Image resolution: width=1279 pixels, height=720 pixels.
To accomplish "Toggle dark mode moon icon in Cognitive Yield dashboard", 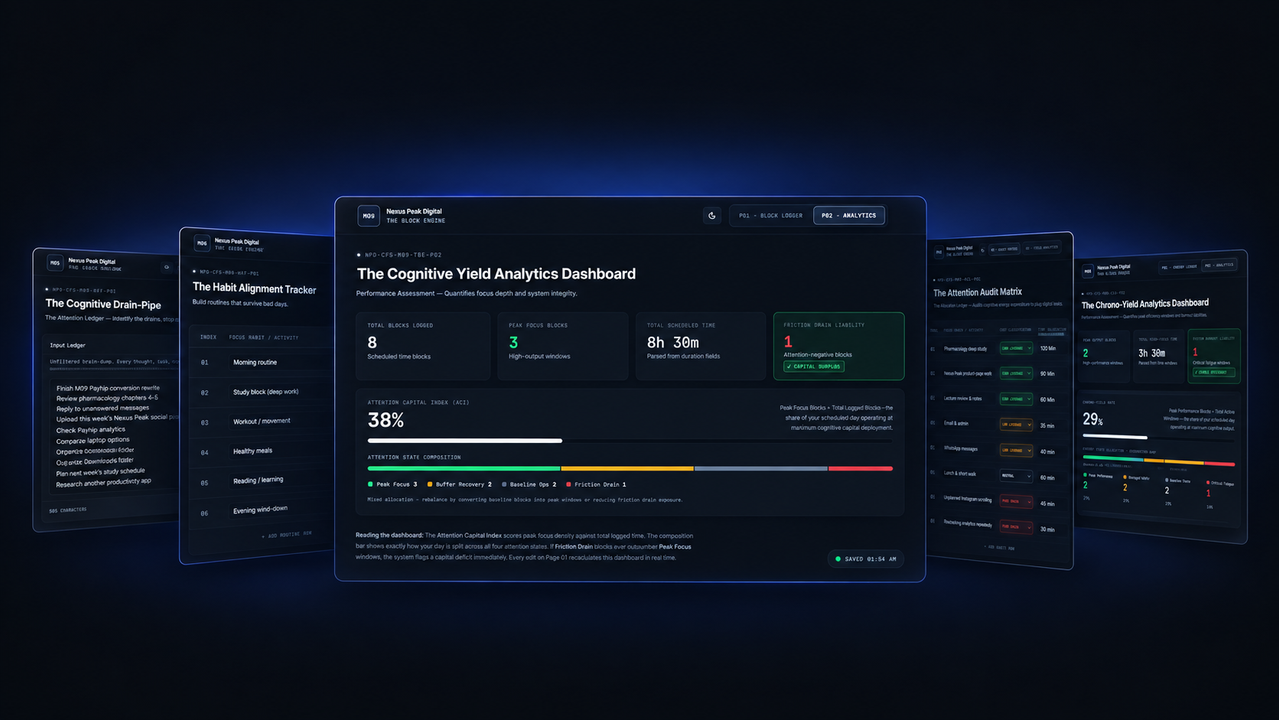I will click(x=712, y=215).
